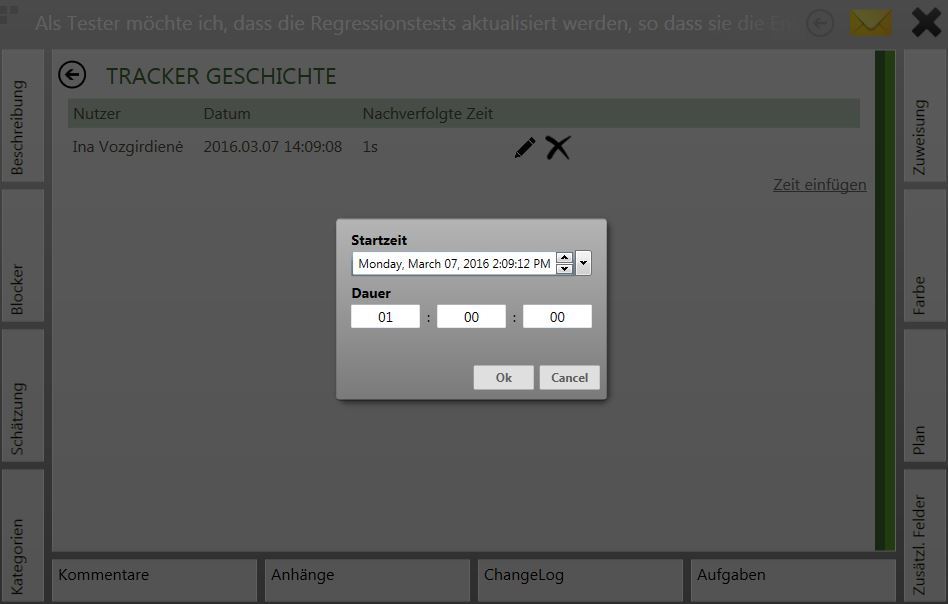Open the Startzeit date picker dropdown
948x604 pixels.
[584, 263]
